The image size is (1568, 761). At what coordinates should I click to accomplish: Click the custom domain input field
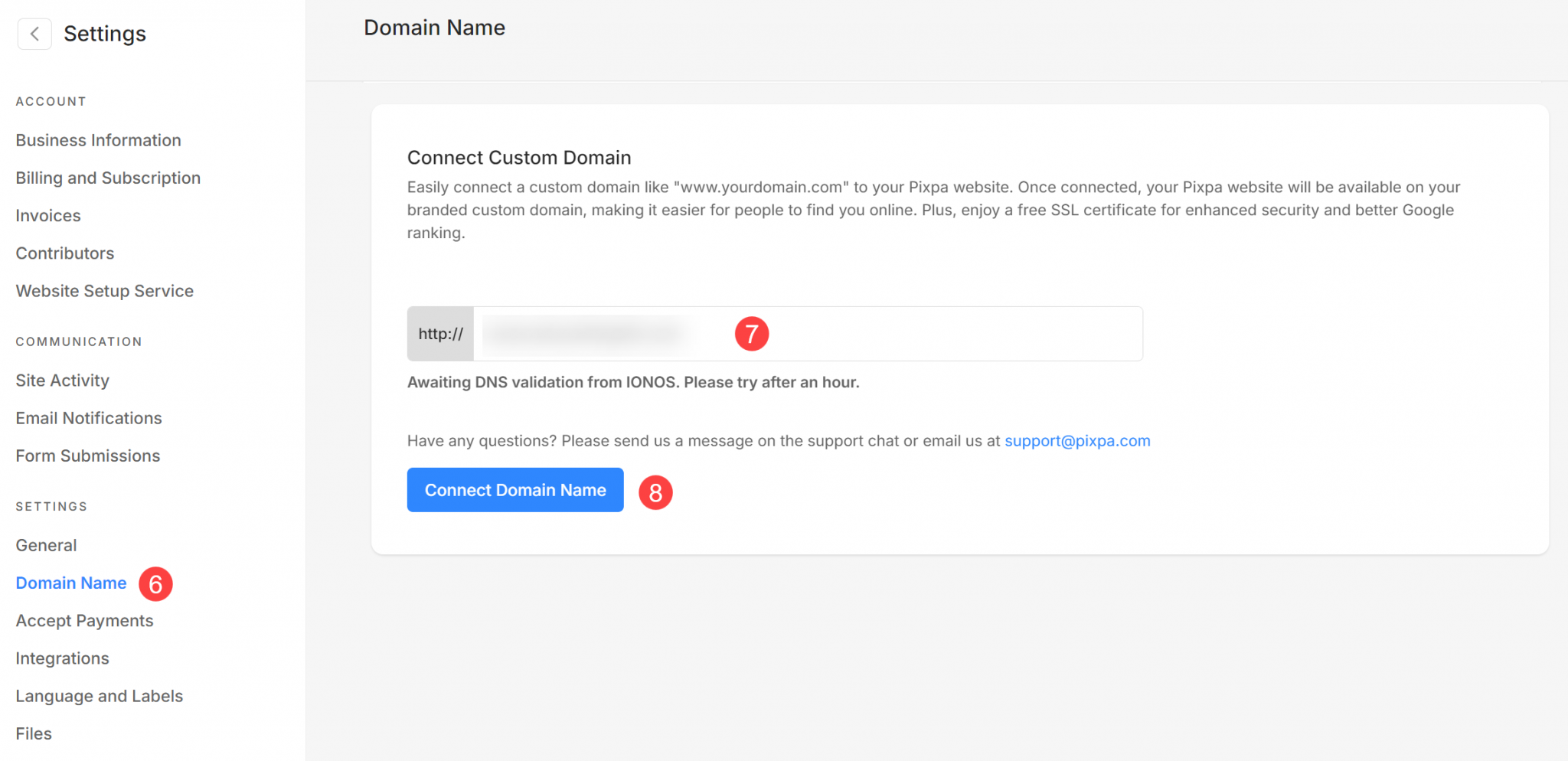coord(804,334)
